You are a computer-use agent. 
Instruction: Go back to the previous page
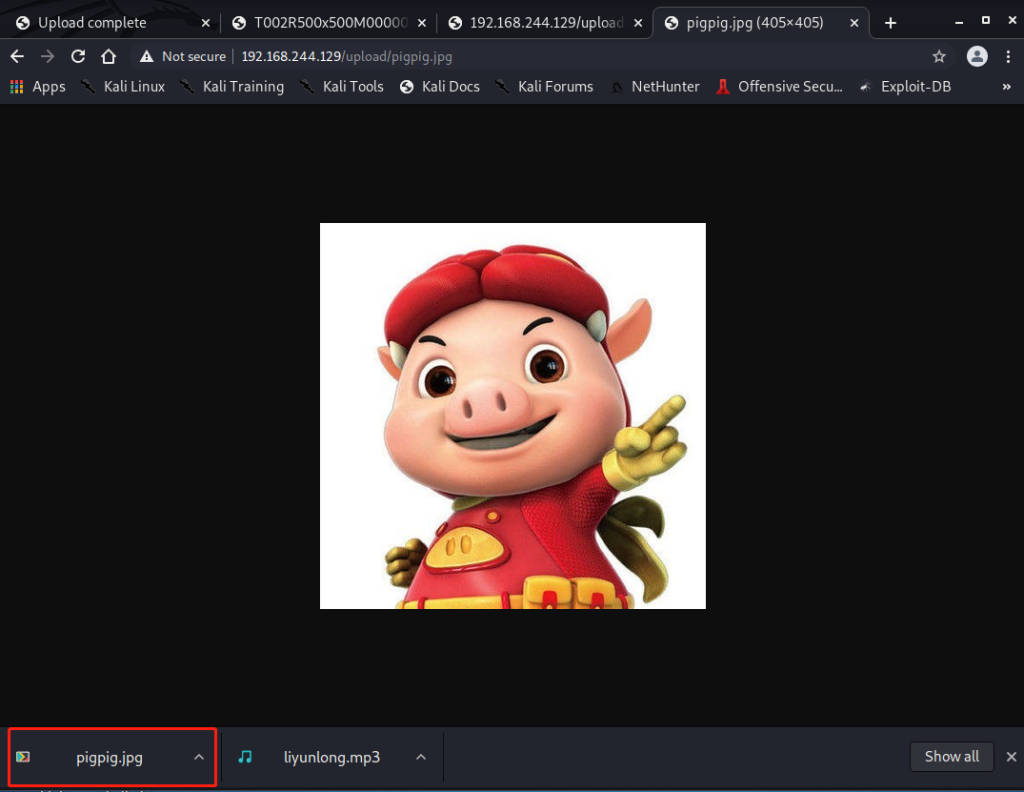tap(17, 57)
